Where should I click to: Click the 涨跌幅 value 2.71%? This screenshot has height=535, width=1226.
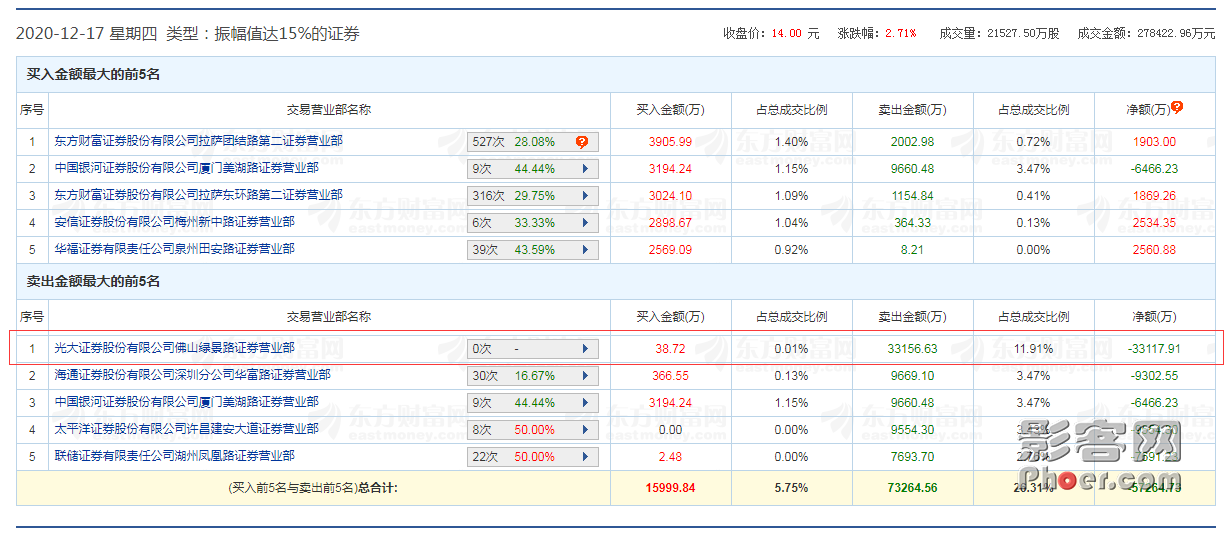[900, 33]
